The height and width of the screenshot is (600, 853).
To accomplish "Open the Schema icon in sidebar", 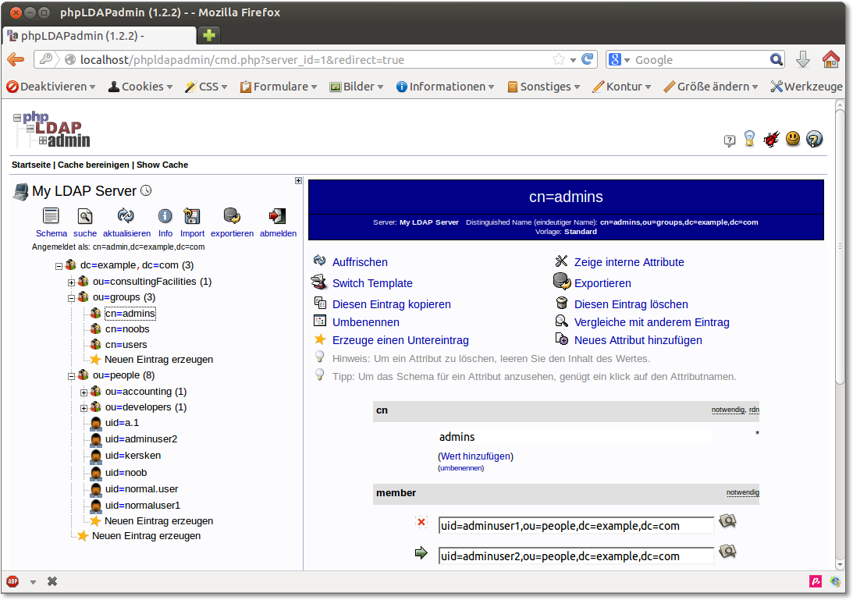I will click(x=51, y=216).
